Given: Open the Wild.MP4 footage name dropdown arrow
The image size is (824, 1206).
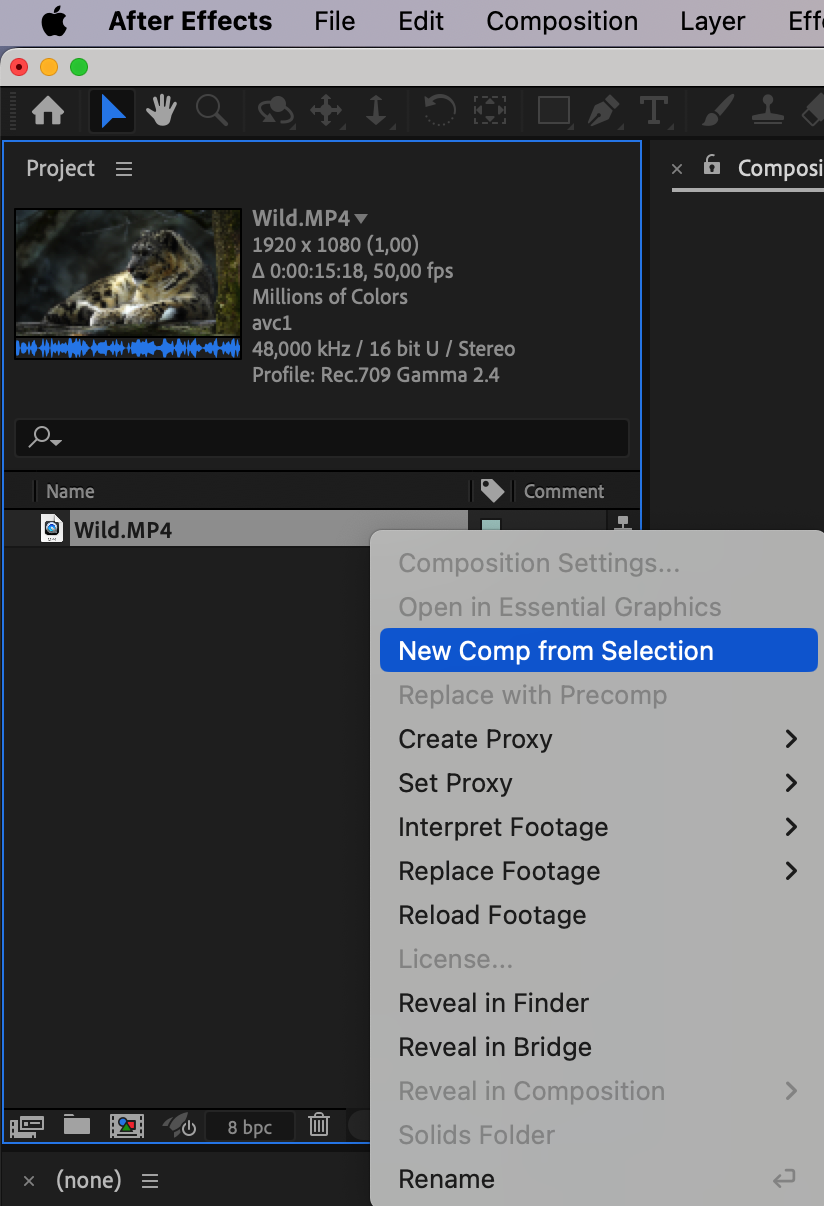Looking at the screenshot, I should coord(361,218).
